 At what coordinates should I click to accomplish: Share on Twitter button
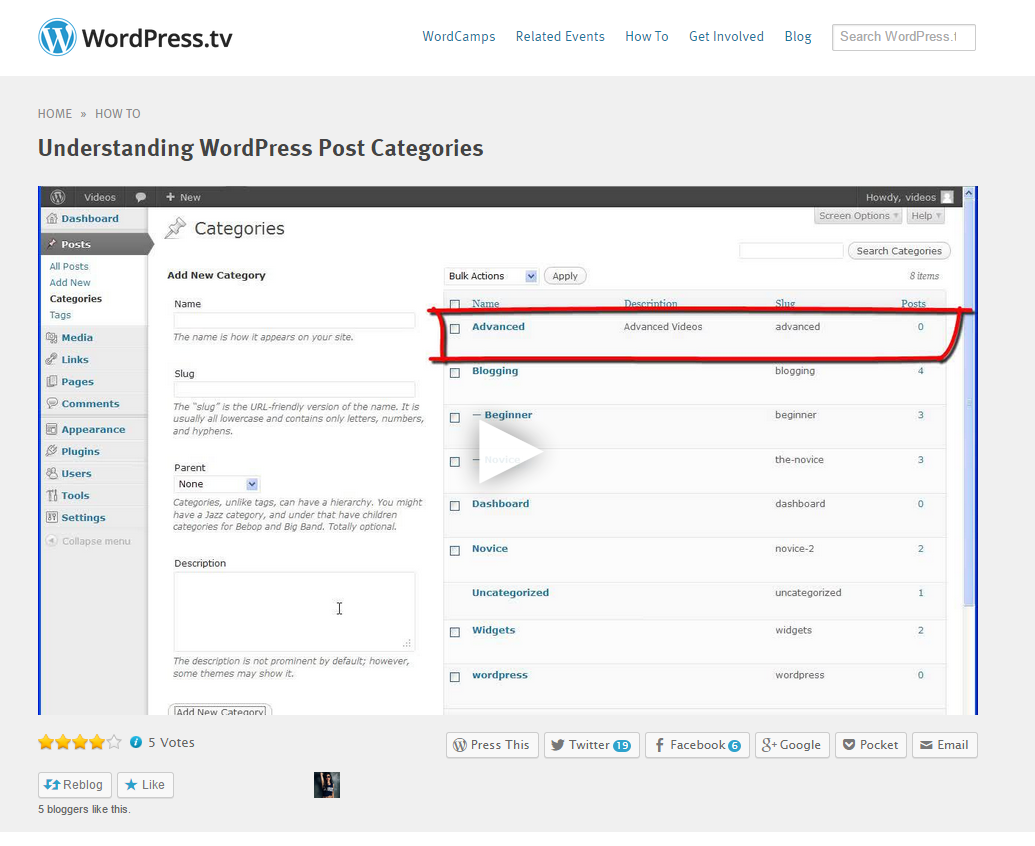pos(591,745)
